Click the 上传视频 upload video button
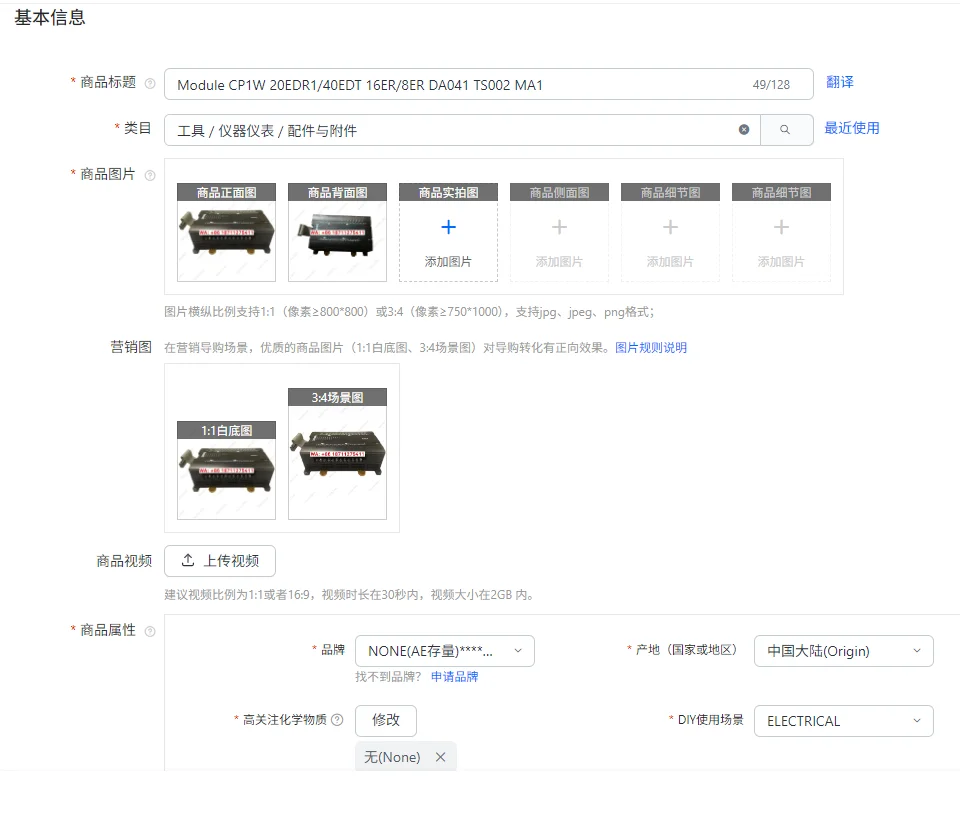 coord(220,561)
